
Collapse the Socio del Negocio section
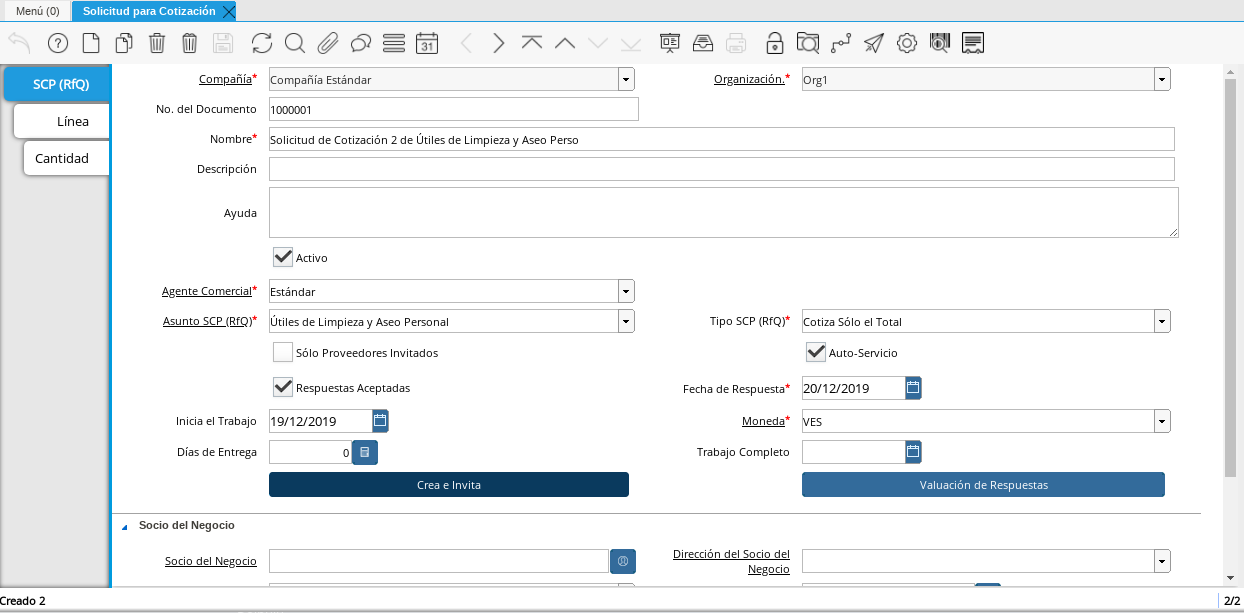[126, 526]
